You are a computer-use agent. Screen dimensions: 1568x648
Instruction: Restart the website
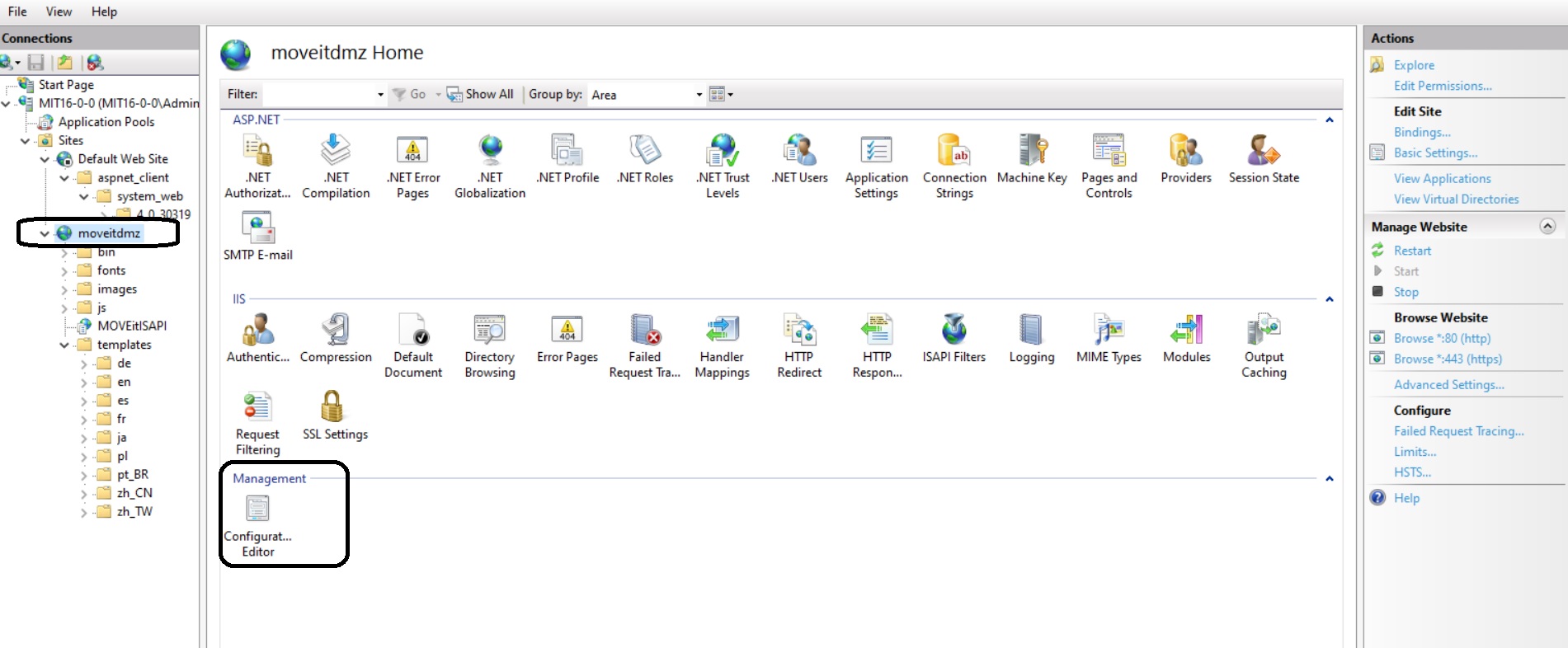click(1412, 251)
